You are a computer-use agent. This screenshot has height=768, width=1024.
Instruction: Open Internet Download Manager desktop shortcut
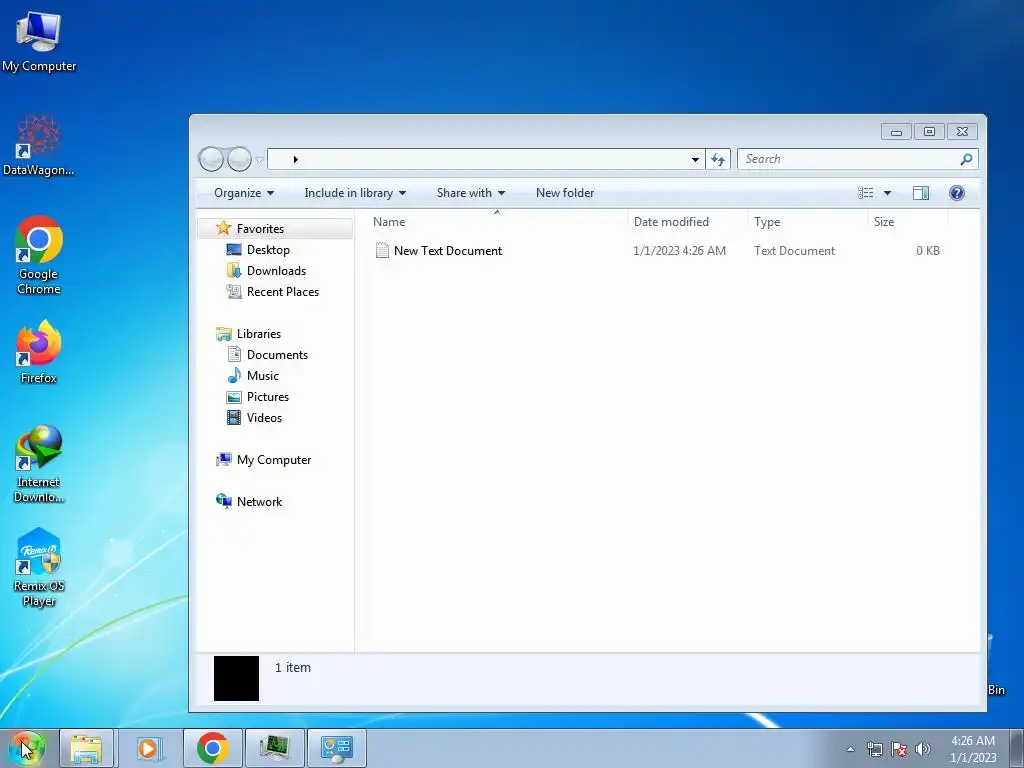(x=39, y=464)
